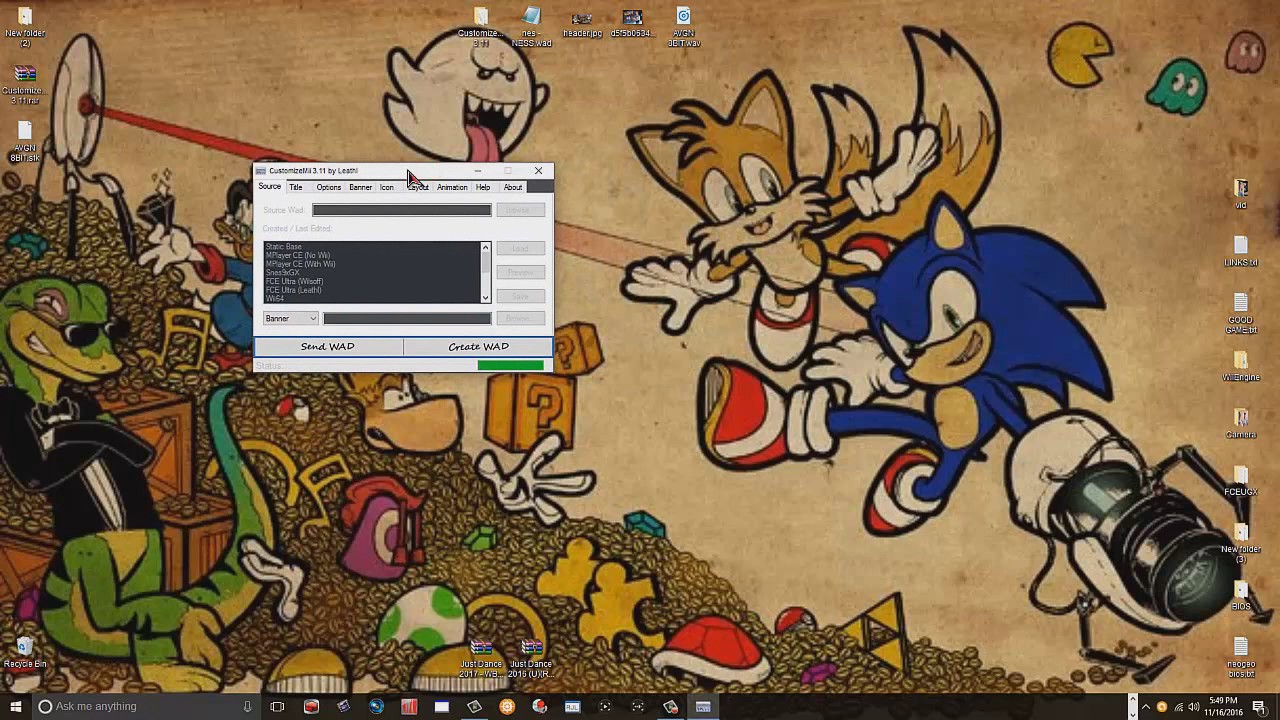Open the Icon tab
This screenshot has height=720, width=1280.
click(x=386, y=187)
